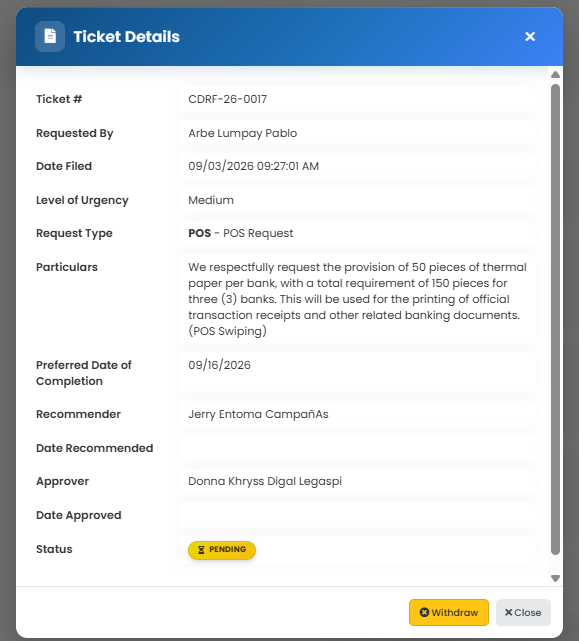579x641 pixels.
Task: Click the X icon on Close button
Action: click(x=508, y=612)
